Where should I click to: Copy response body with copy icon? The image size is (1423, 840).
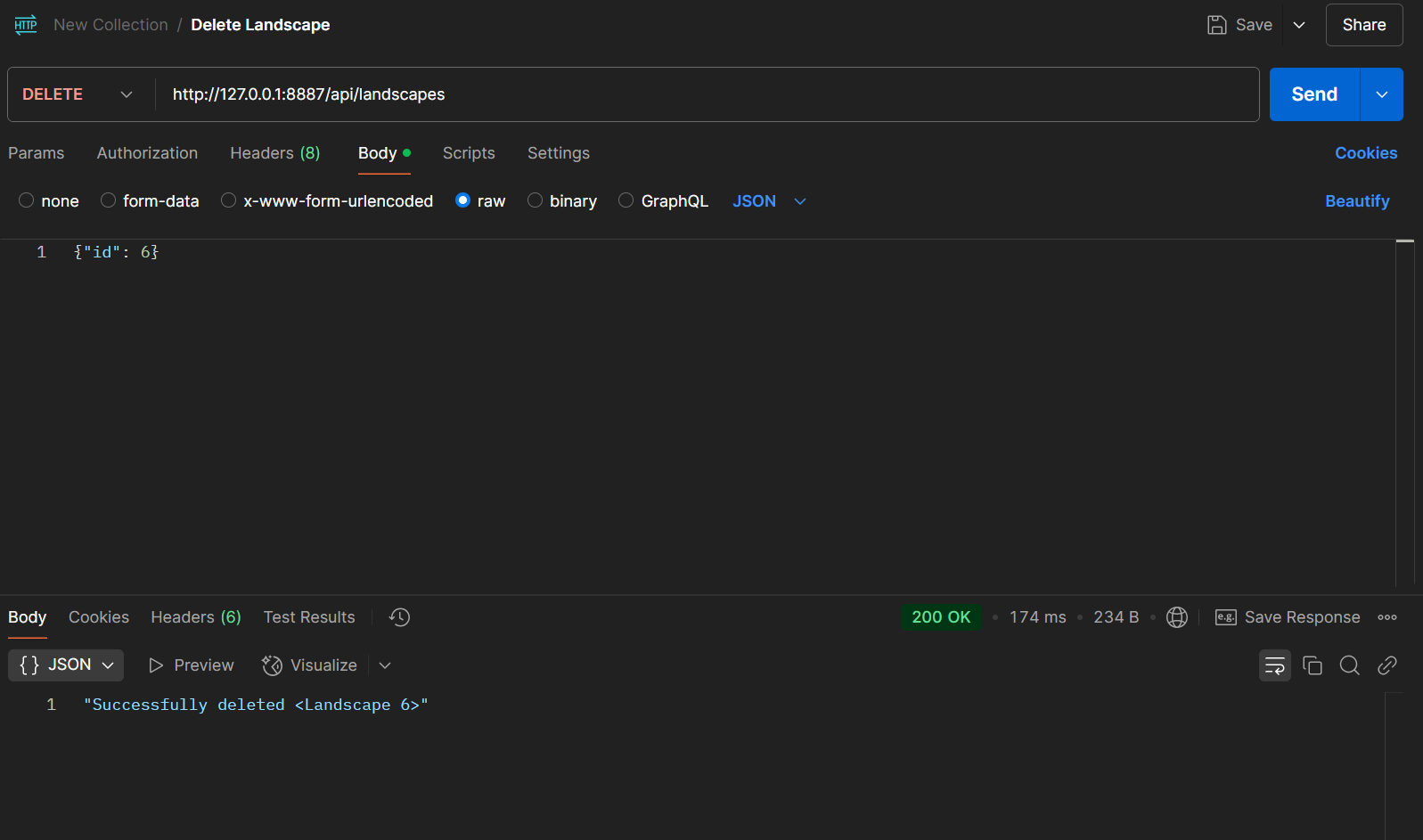tap(1313, 665)
